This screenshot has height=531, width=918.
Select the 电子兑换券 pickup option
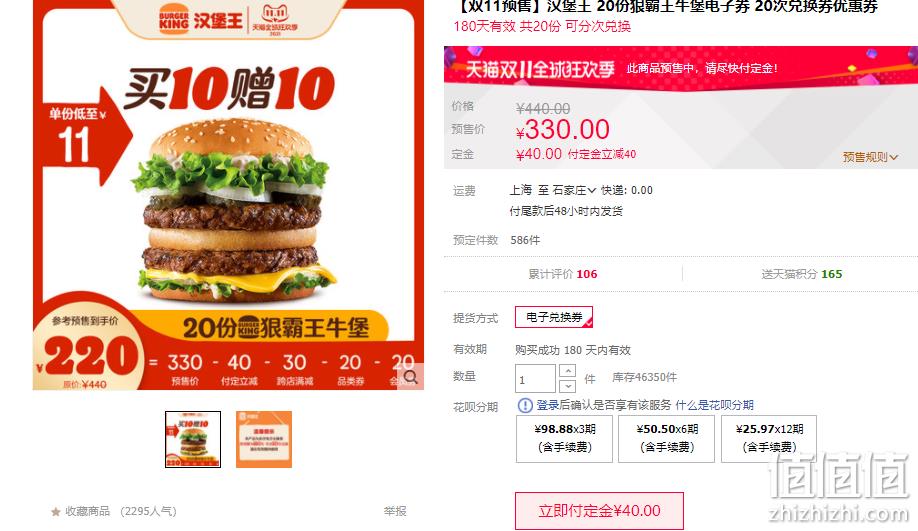[x=554, y=317]
